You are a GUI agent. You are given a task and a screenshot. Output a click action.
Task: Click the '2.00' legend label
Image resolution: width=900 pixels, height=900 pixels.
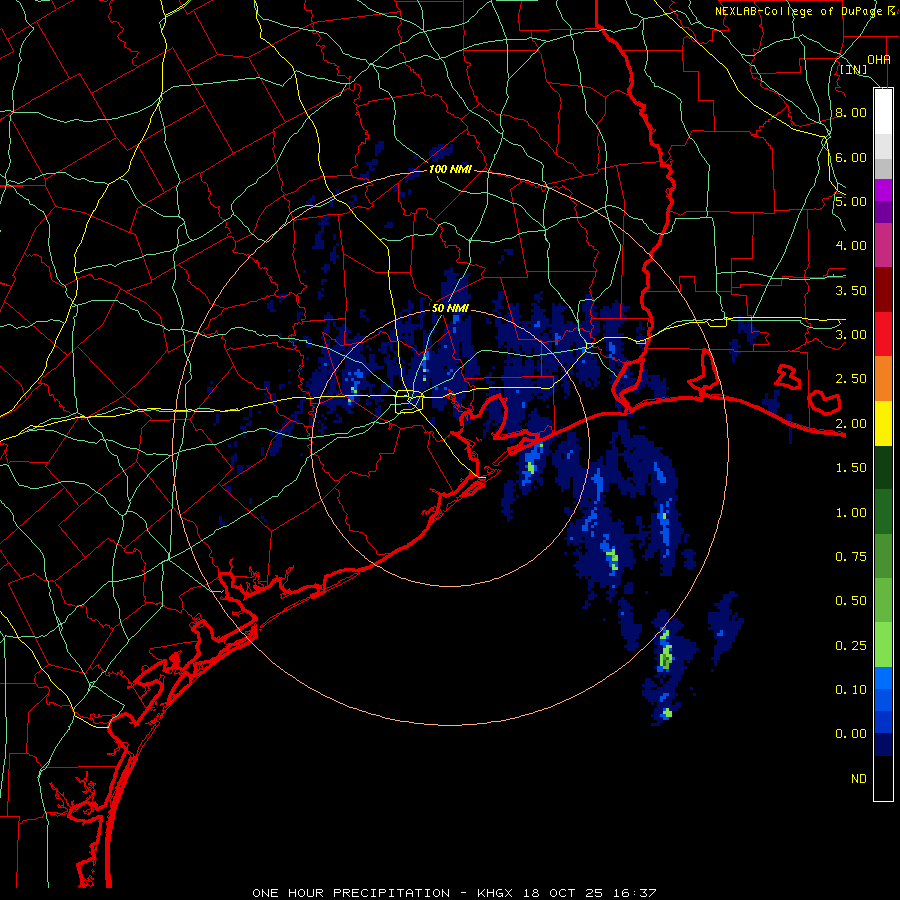click(x=851, y=424)
